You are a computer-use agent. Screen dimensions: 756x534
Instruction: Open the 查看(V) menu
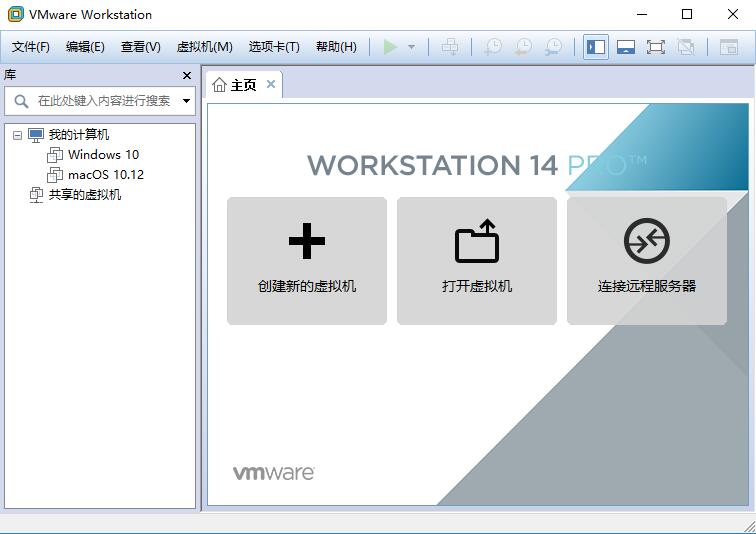point(140,47)
